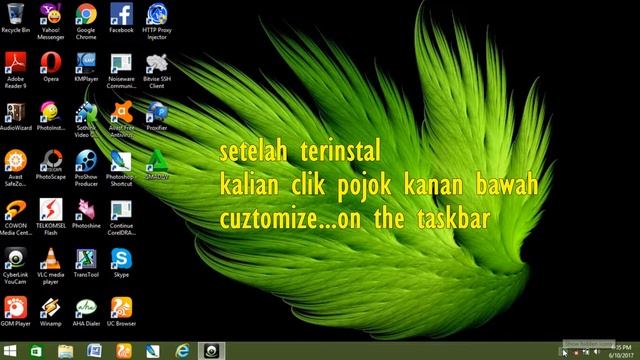The image size is (640, 360).
Task: Select the Skype desktop icon
Action: click(121, 263)
